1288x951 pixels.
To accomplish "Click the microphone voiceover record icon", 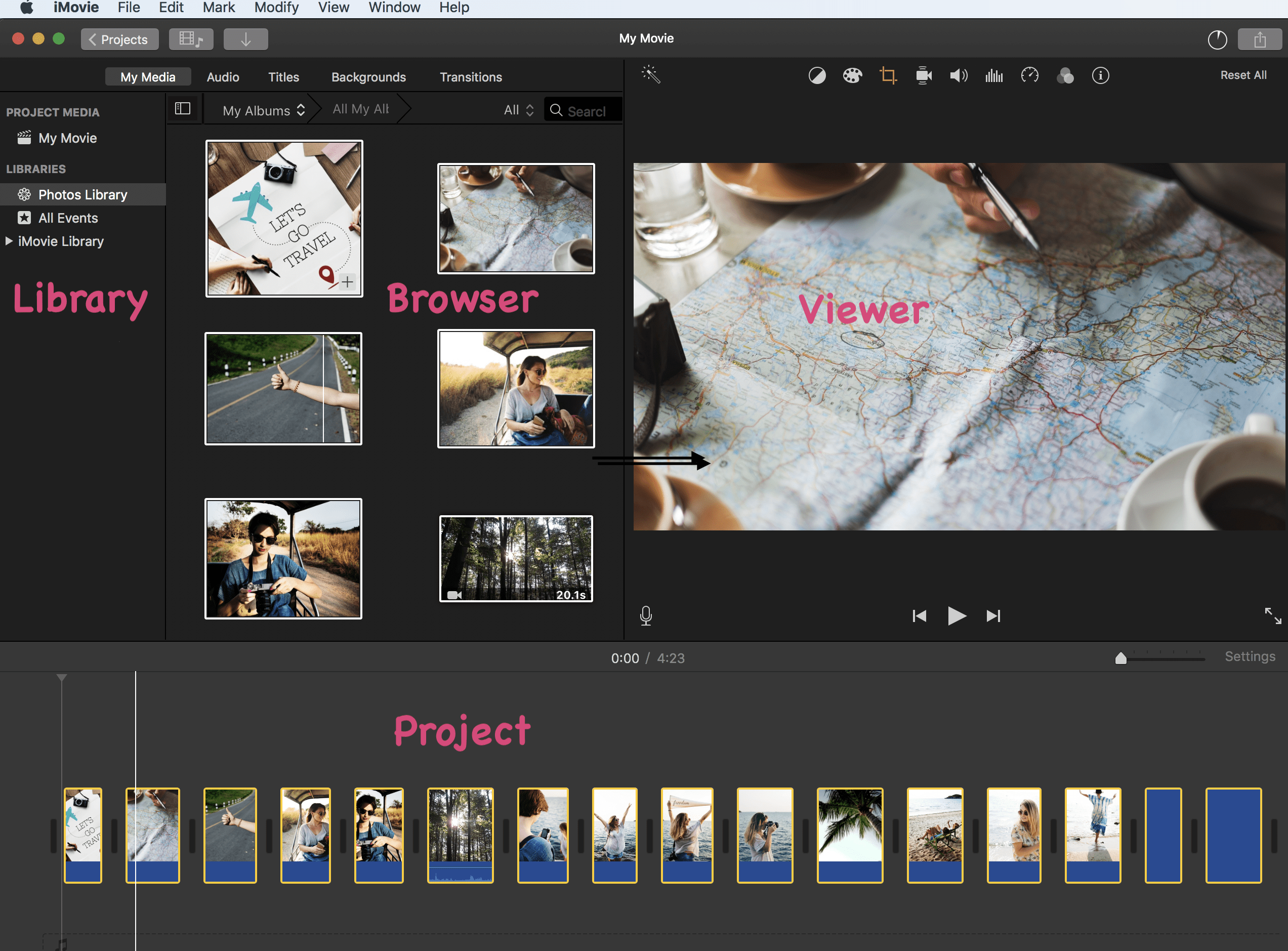I will point(646,616).
